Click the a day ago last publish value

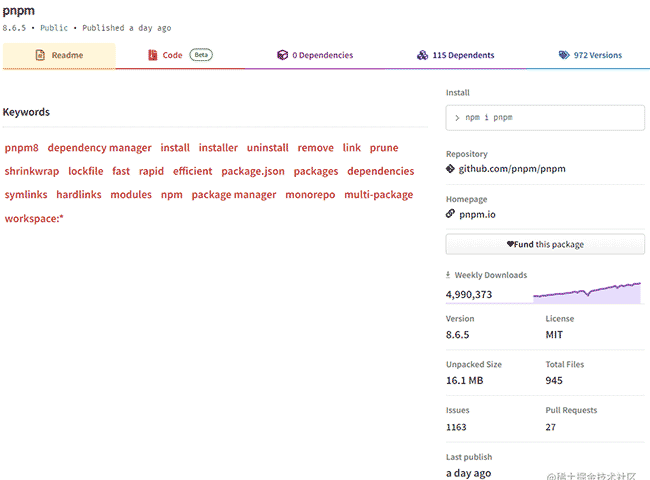pyautogui.click(x=468, y=473)
